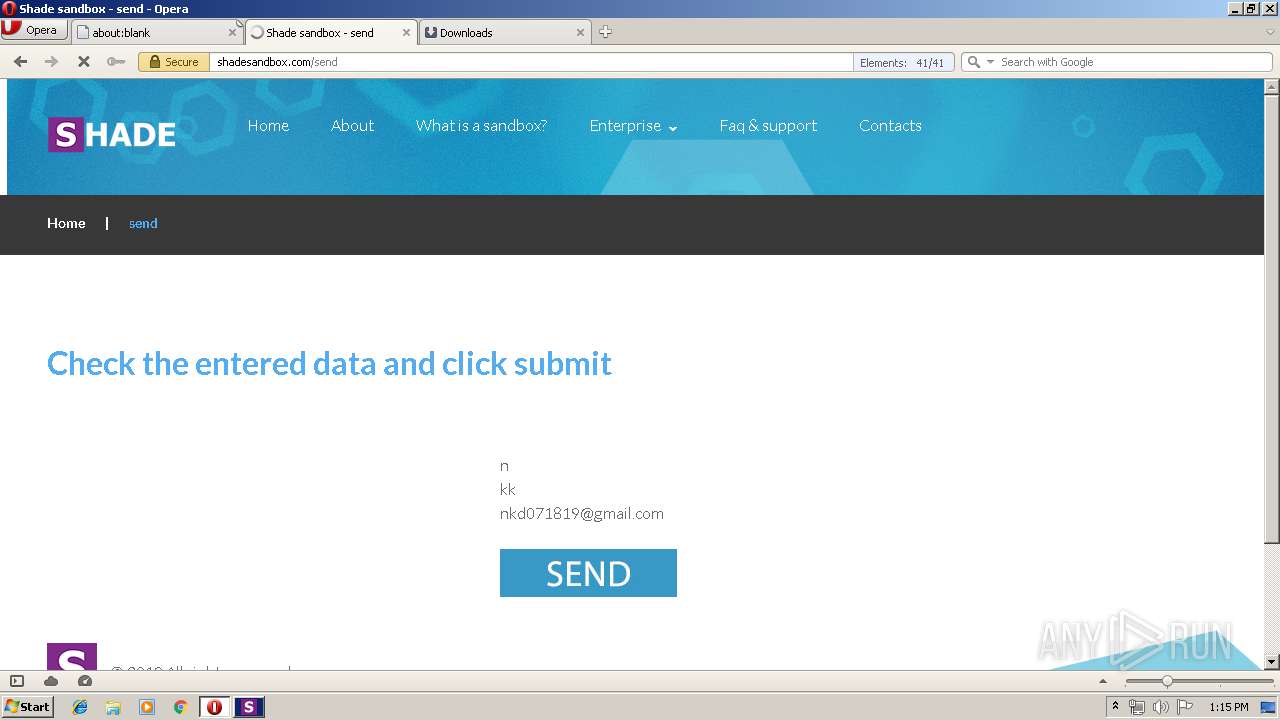Switch to the about:blank tab
Screen dimensions: 1280x720
tap(157, 32)
